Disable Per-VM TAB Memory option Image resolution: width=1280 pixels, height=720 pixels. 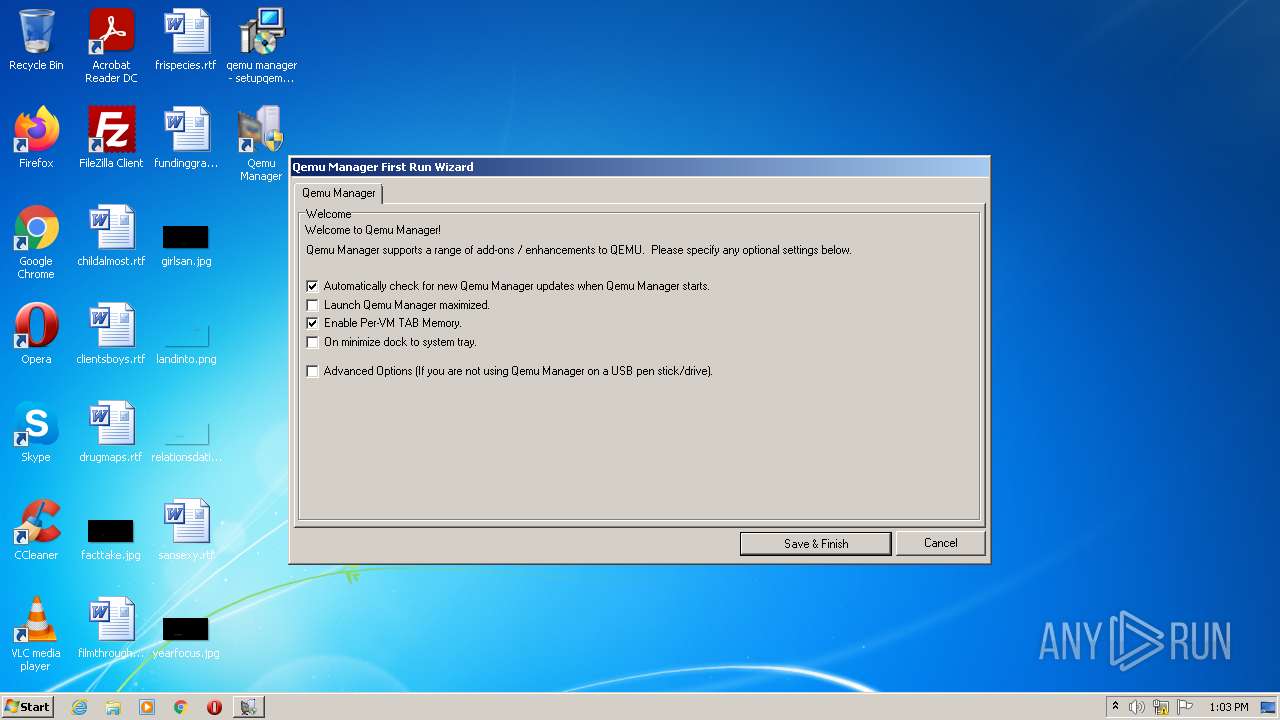coord(313,323)
